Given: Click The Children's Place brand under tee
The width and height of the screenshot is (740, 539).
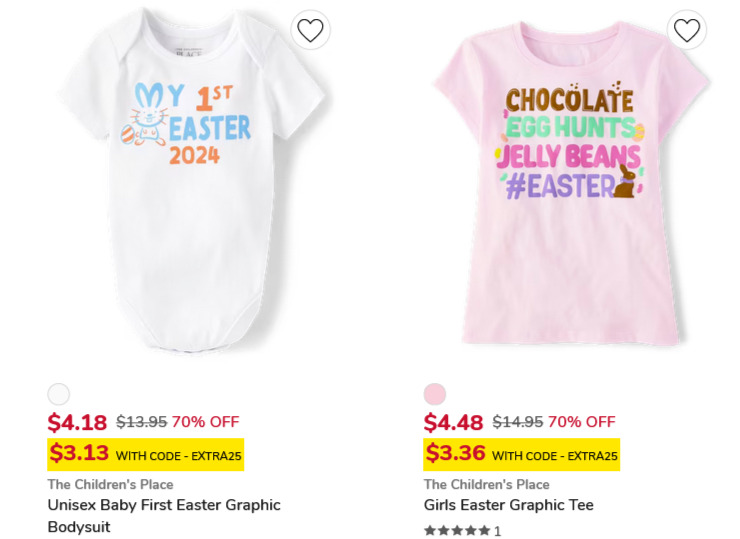Looking at the screenshot, I should coord(487,484).
